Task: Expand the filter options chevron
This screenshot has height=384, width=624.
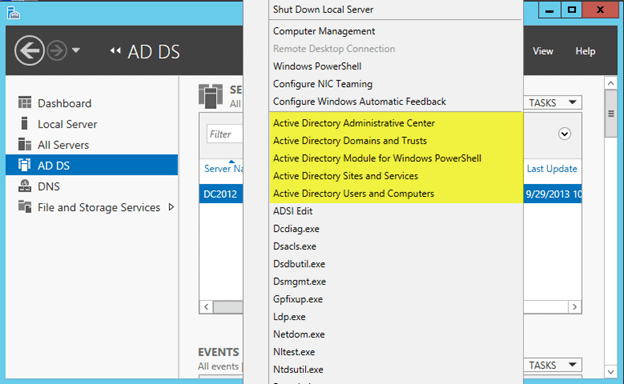Action: coord(564,134)
